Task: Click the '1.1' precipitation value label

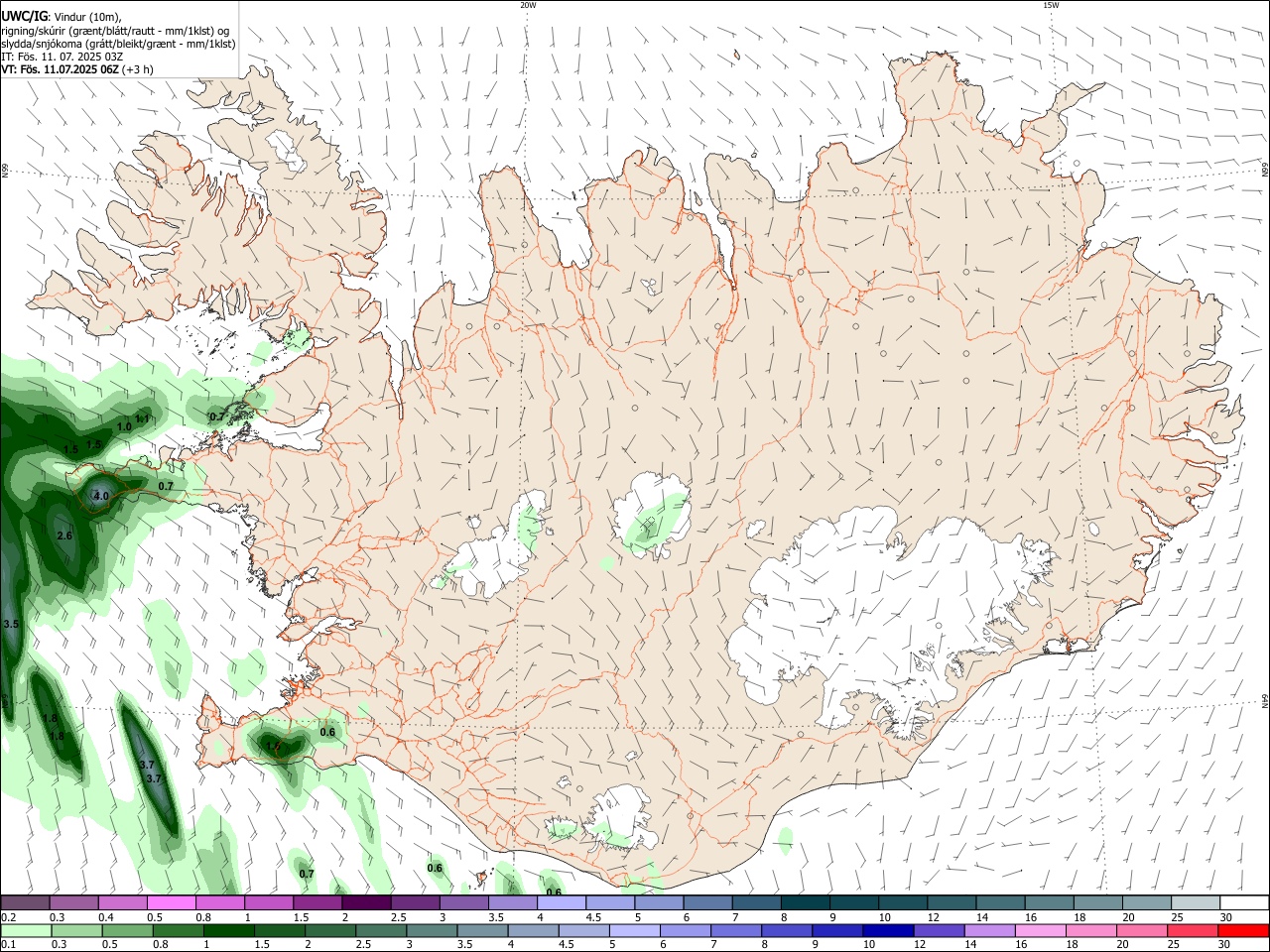Action: point(142,418)
